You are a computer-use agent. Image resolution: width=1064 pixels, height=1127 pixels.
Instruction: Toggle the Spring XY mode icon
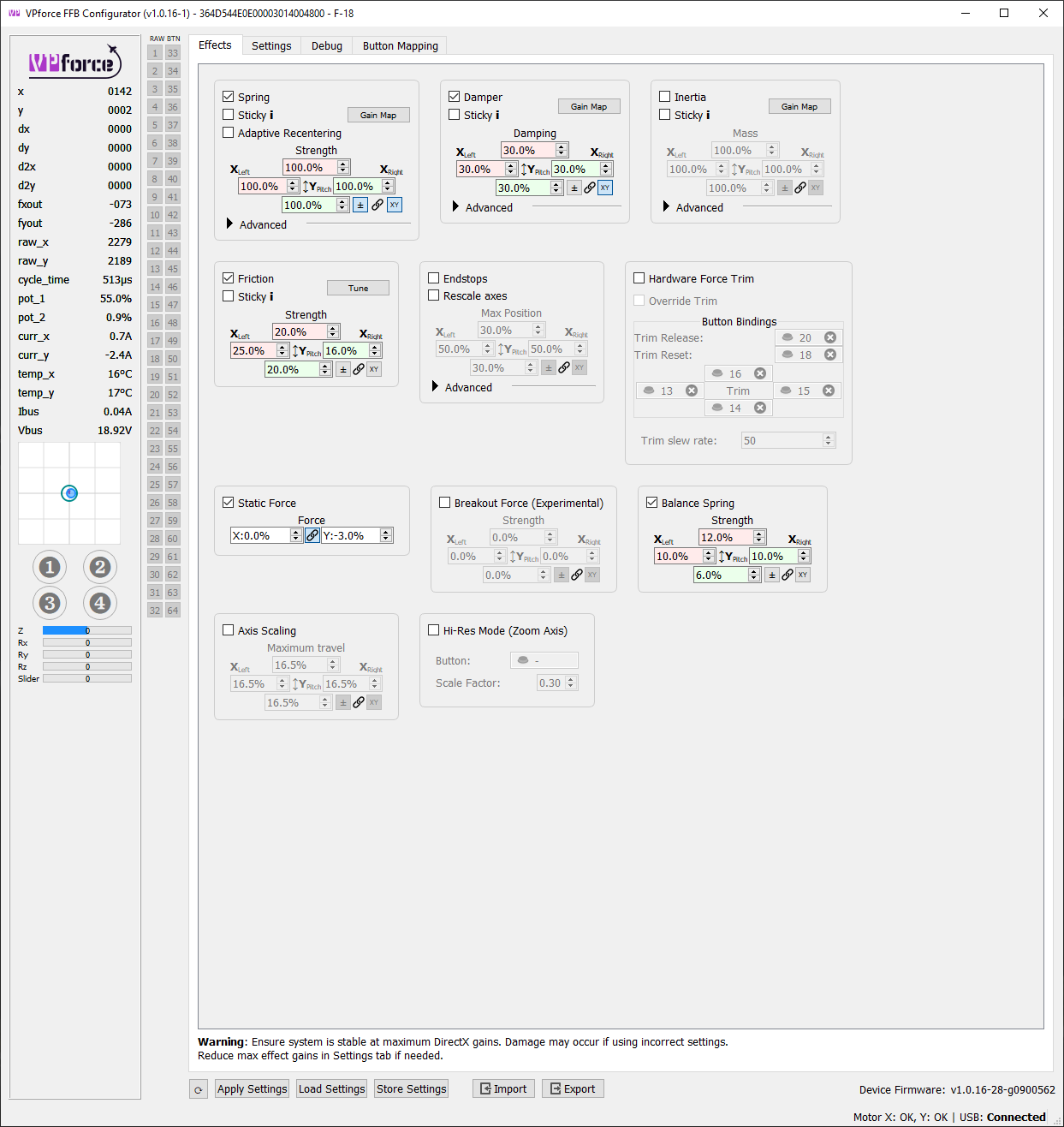pyautogui.click(x=395, y=205)
